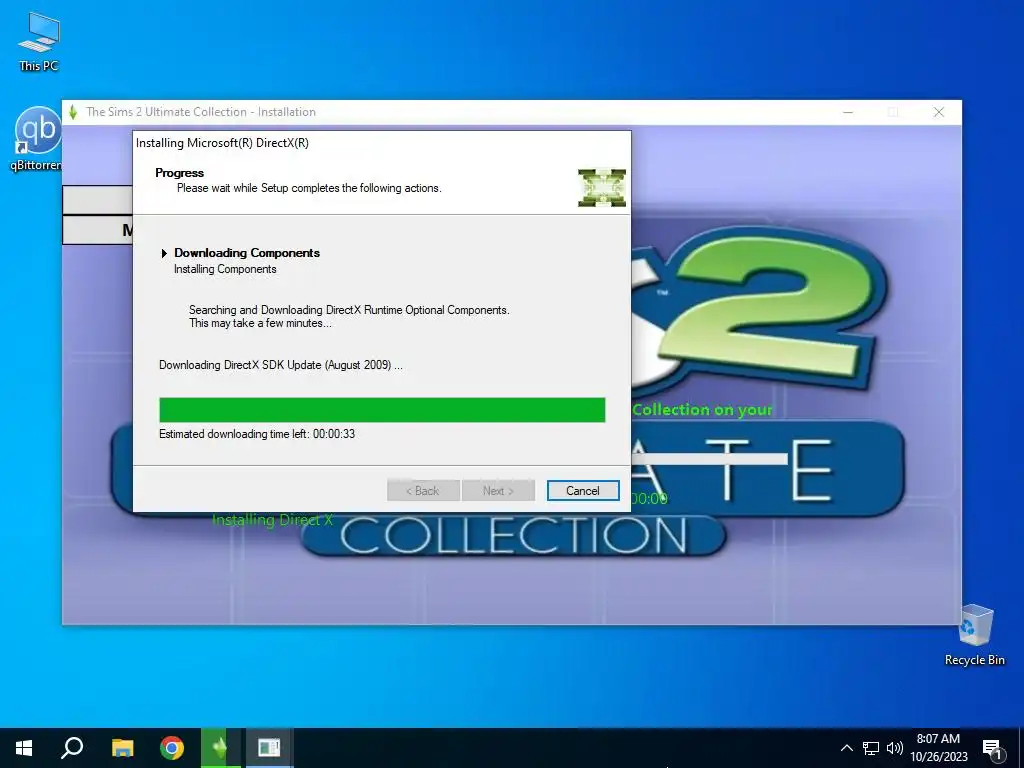Click the DirectX logo icon in dialog

pos(601,187)
